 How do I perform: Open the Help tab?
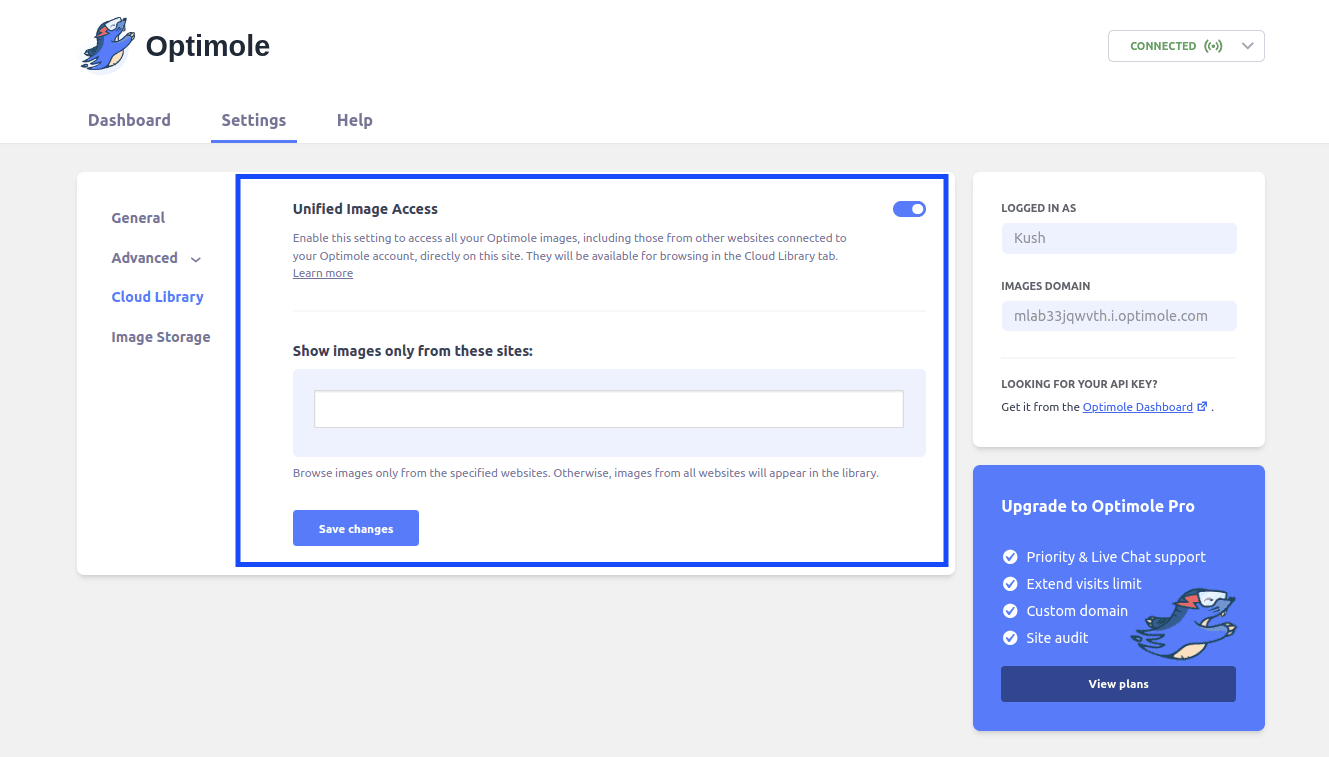click(x=354, y=120)
